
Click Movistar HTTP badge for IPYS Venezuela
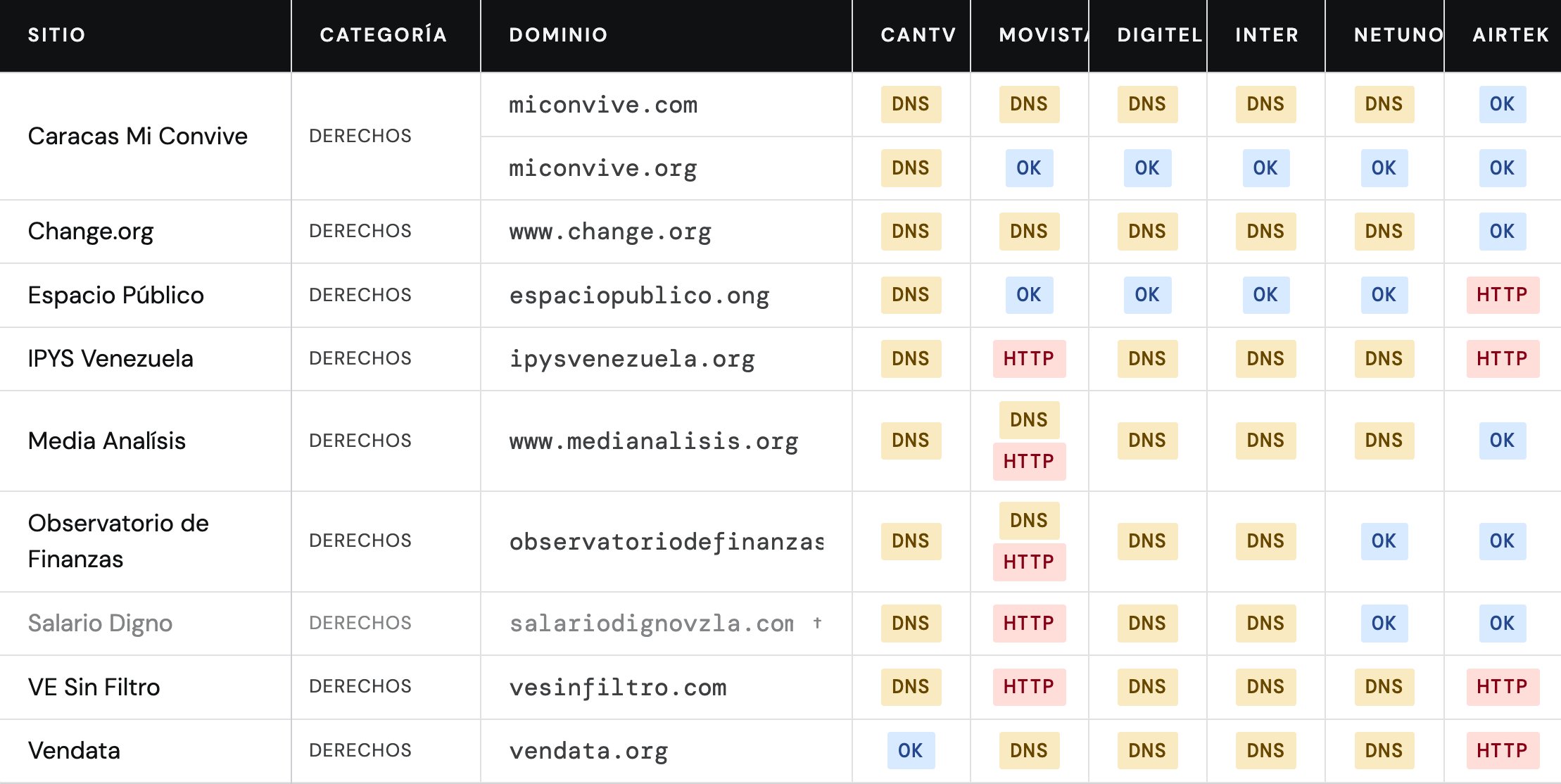coord(1029,359)
